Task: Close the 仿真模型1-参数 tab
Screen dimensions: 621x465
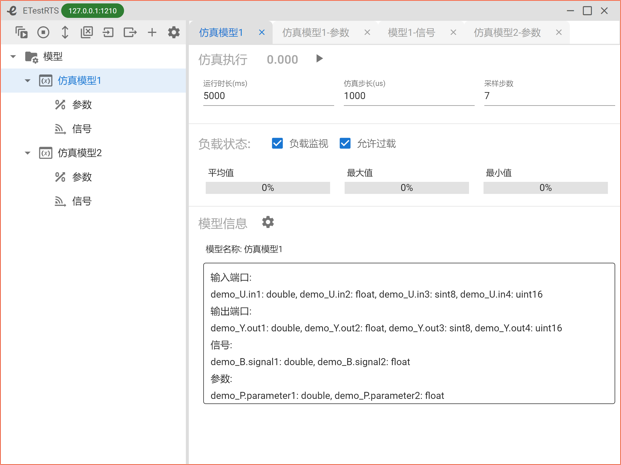Action: (368, 32)
